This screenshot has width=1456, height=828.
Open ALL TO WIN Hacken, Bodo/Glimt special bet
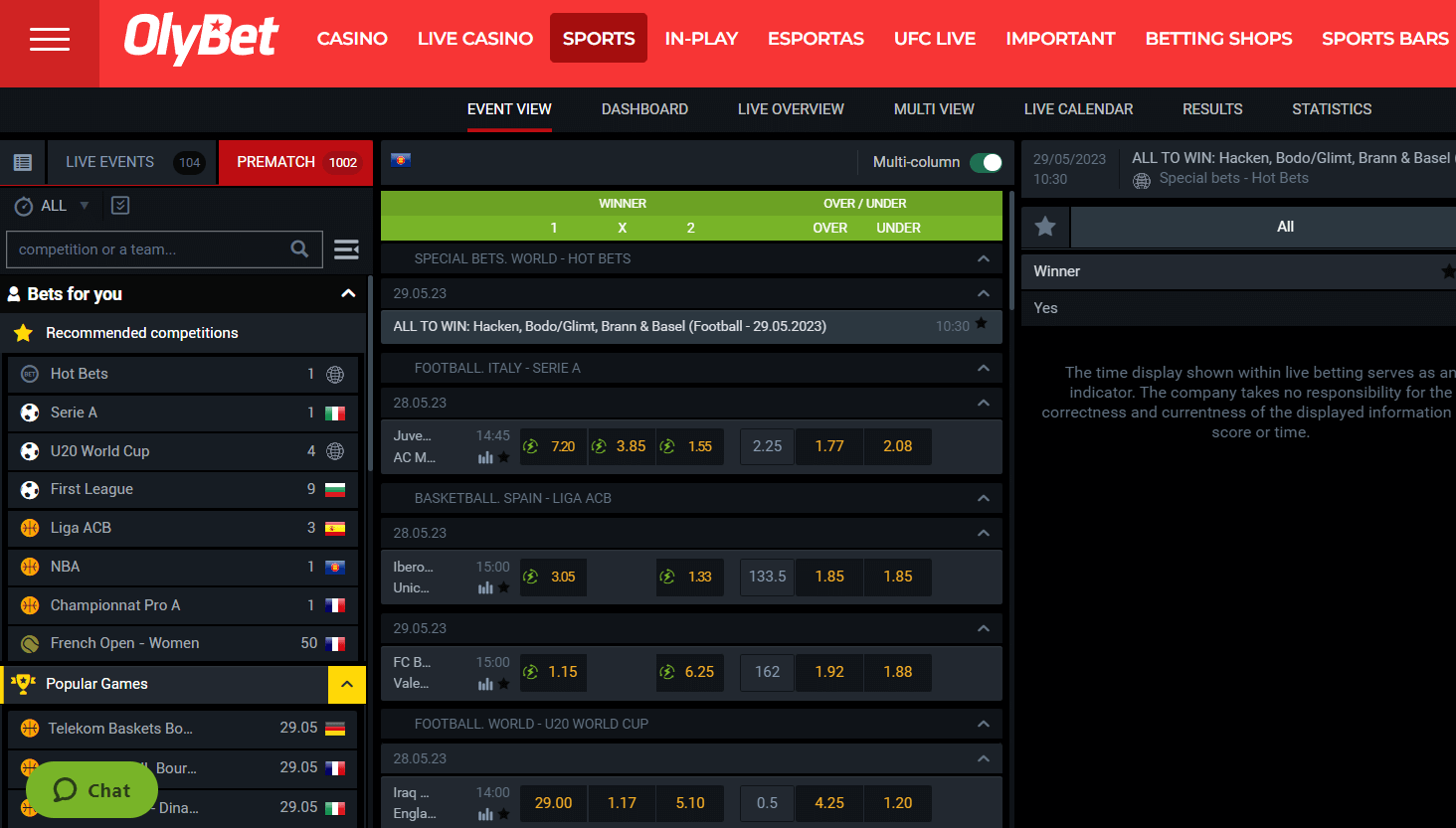point(691,326)
